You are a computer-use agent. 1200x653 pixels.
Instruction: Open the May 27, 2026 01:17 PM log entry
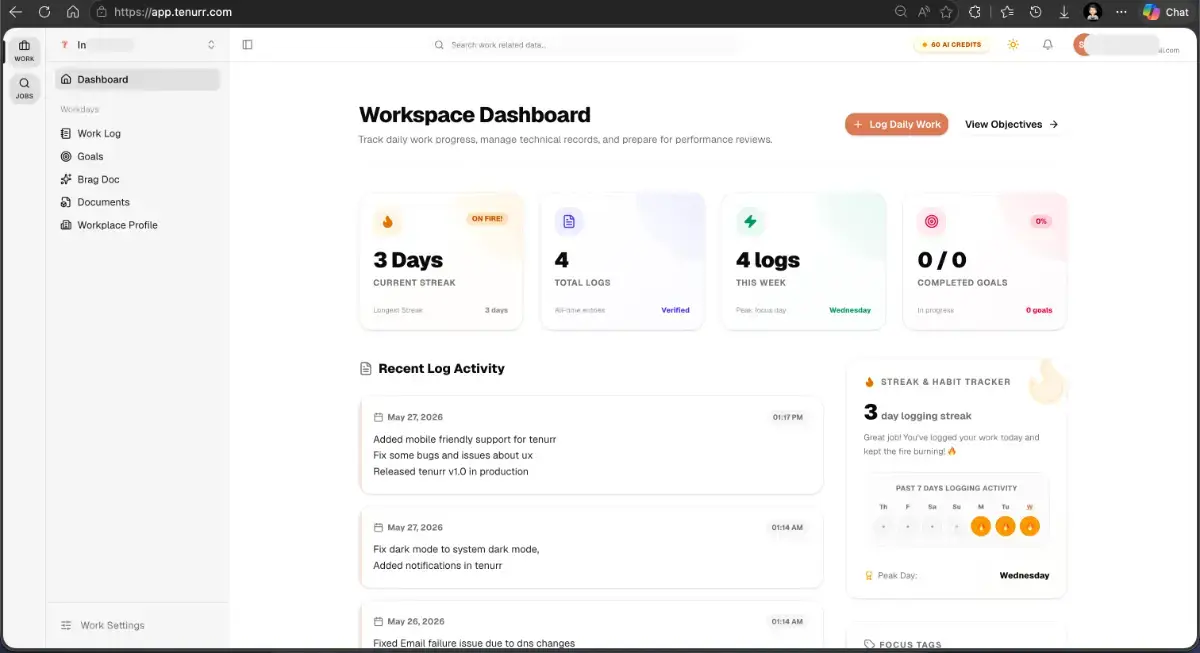pyautogui.click(x=591, y=444)
